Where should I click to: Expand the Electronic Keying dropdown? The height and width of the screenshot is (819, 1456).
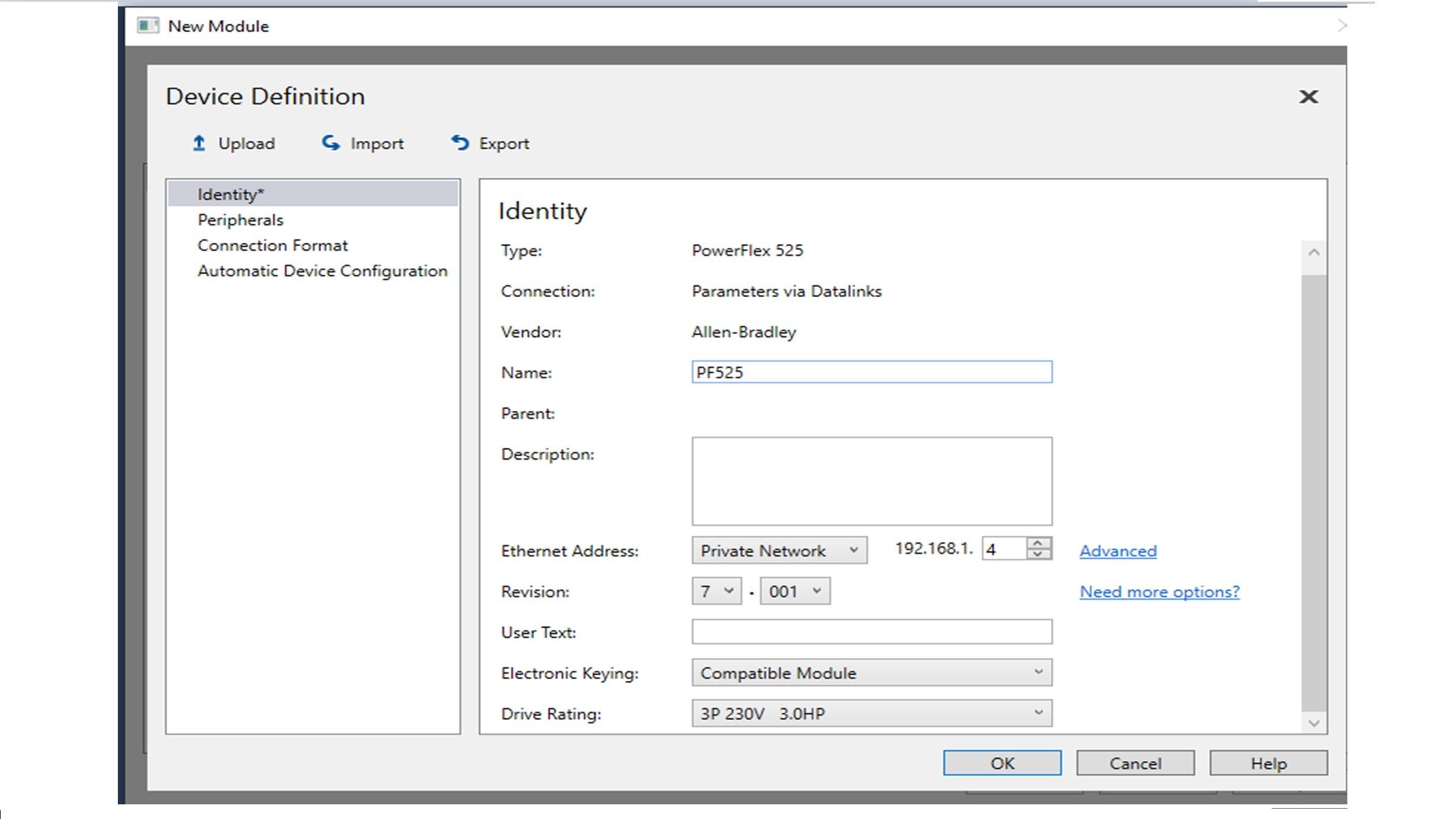1040,673
